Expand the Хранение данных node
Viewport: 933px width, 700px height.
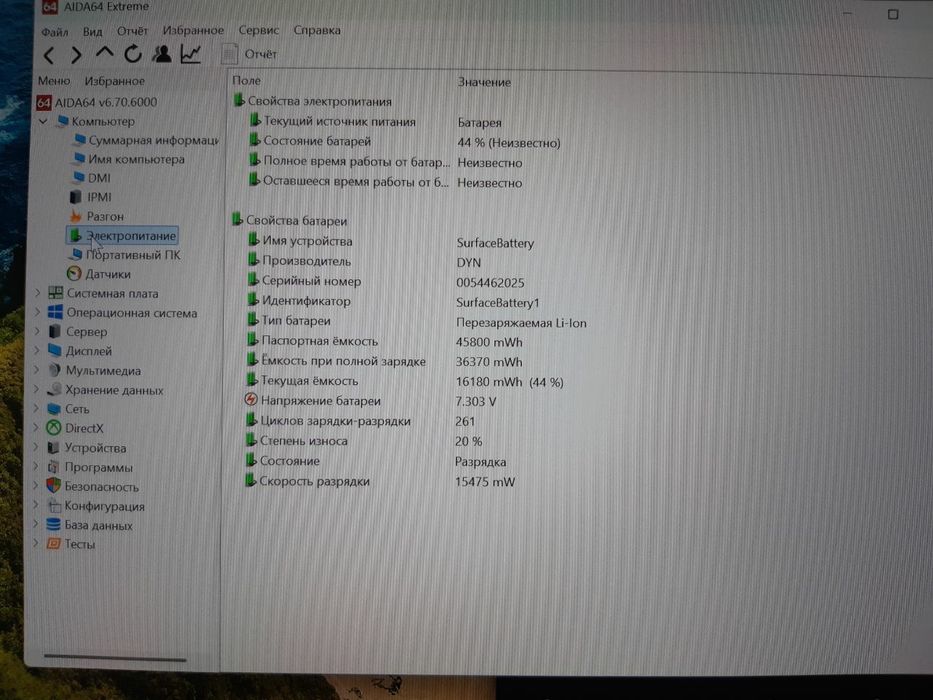[36, 389]
